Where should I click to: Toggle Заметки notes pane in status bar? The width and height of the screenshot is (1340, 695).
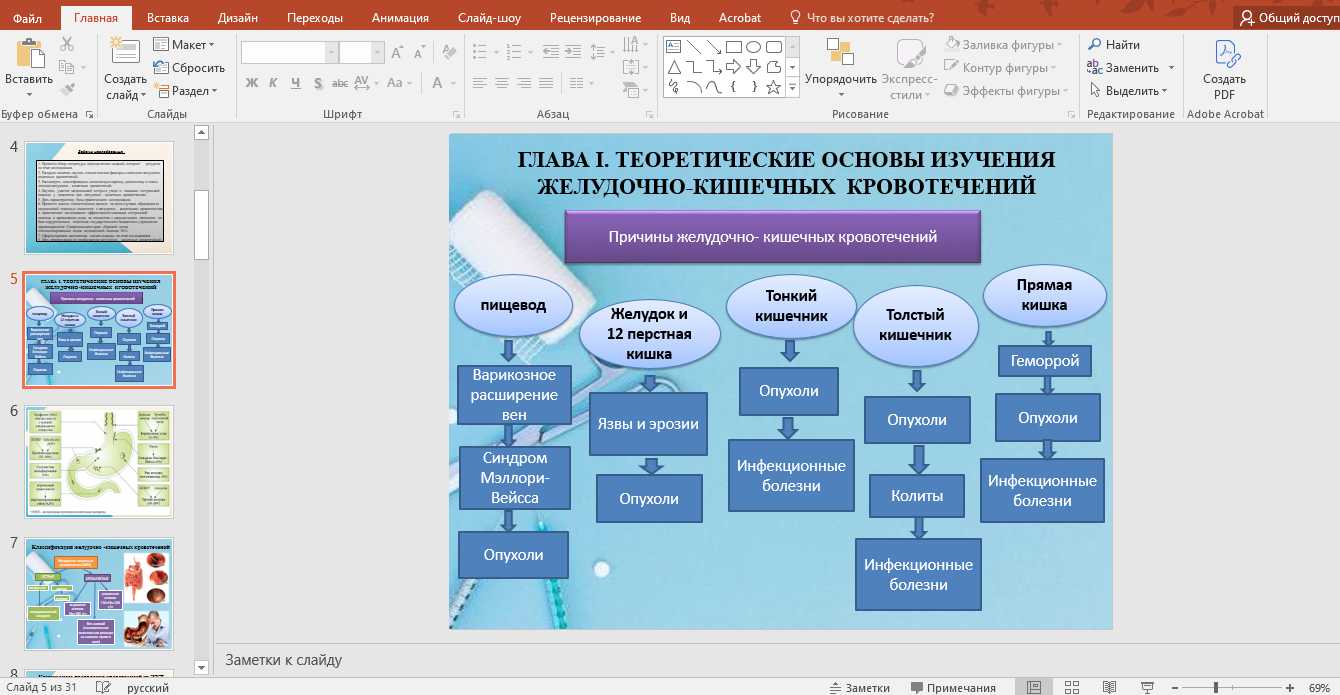(859, 687)
